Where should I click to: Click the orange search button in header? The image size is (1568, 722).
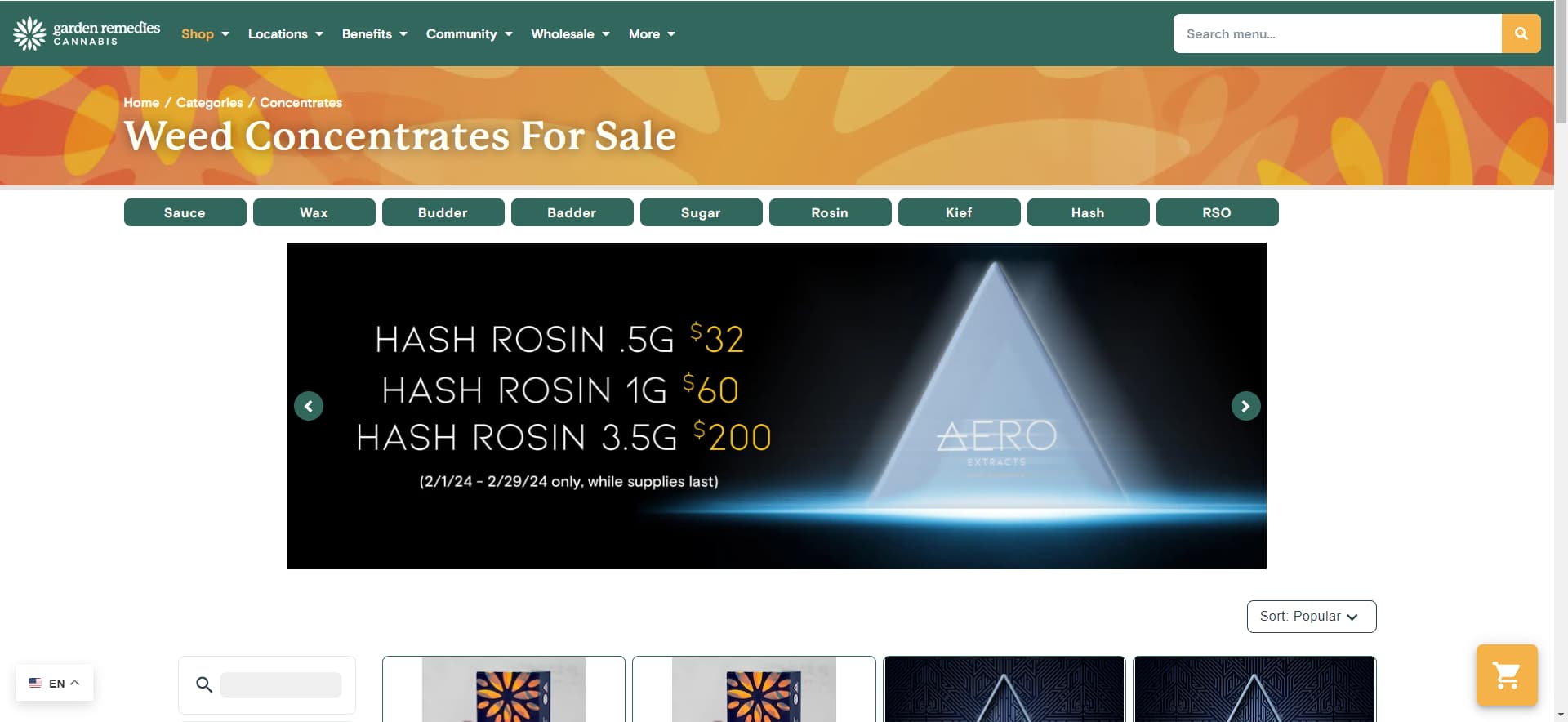coord(1521,33)
